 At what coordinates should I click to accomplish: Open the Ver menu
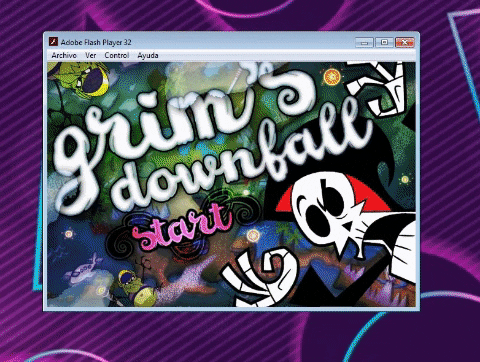tap(91, 55)
